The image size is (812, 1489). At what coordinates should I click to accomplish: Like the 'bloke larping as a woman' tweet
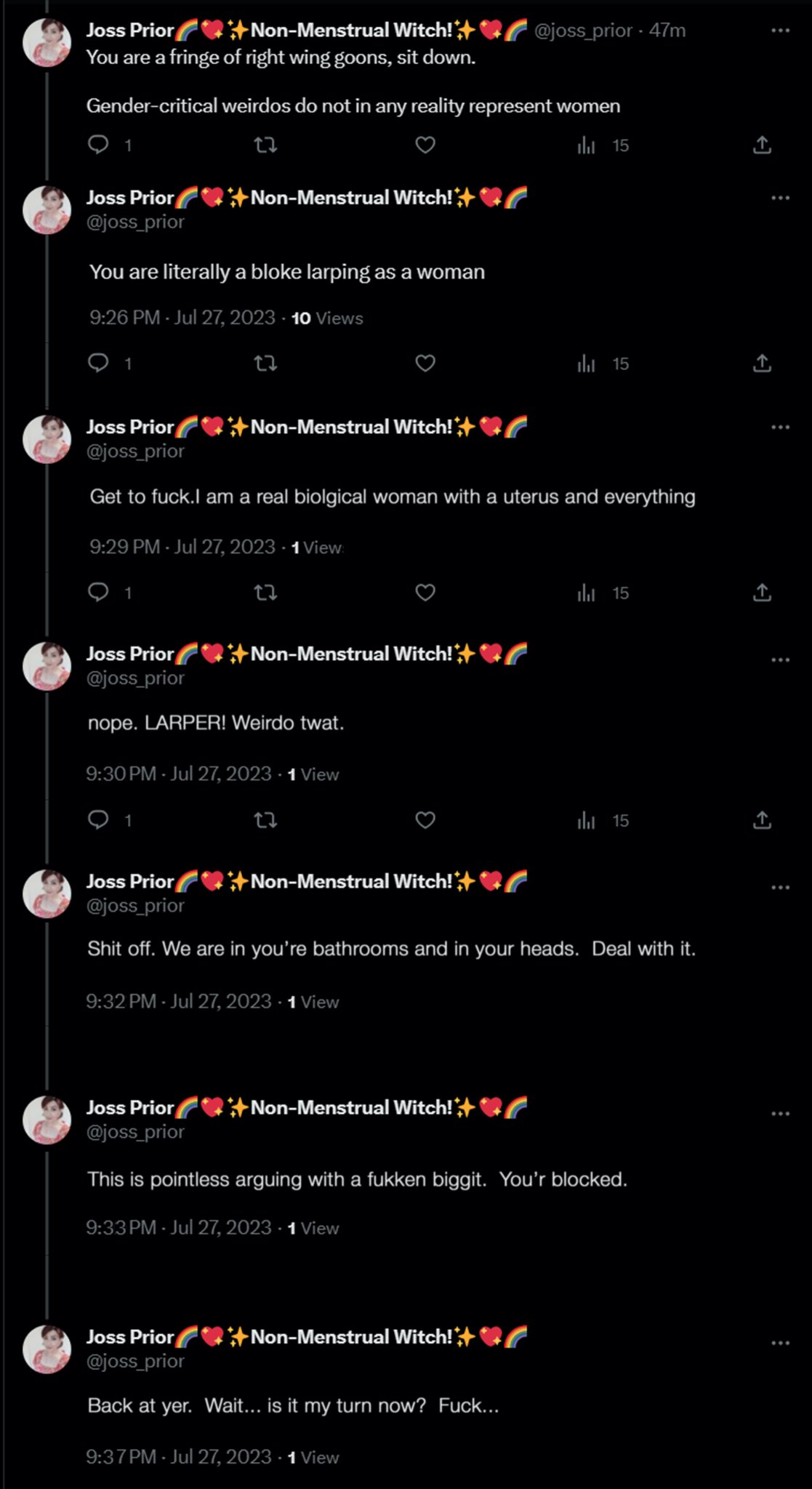(x=425, y=363)
